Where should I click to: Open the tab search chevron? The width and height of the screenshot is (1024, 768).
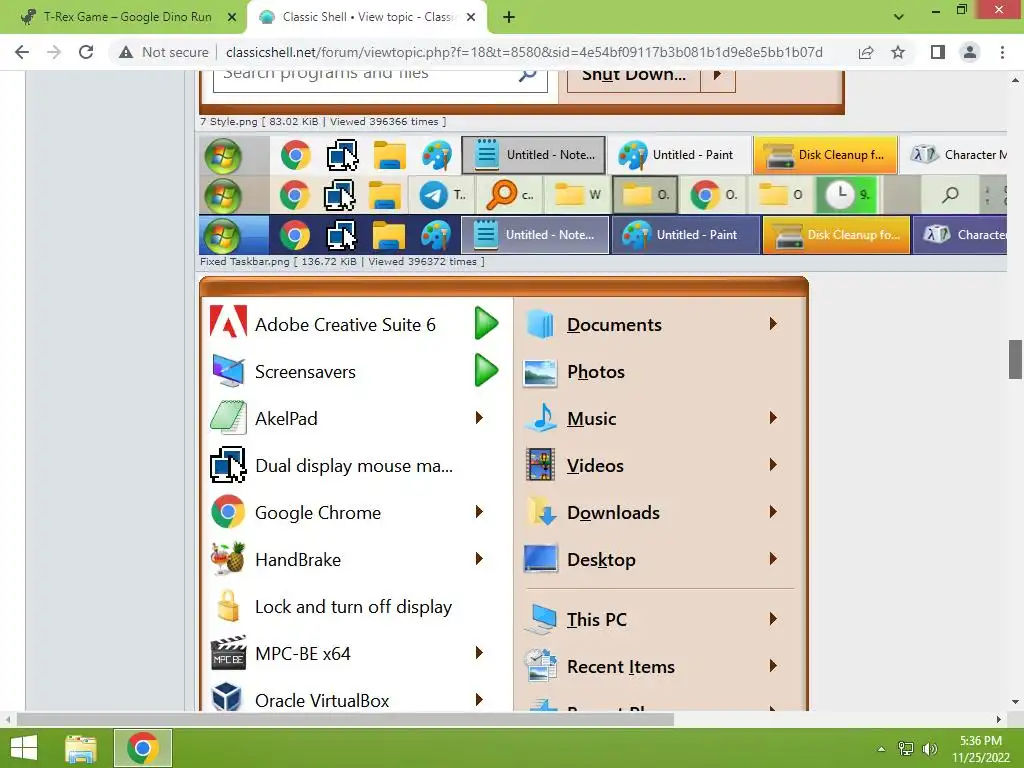pos(899,17)
